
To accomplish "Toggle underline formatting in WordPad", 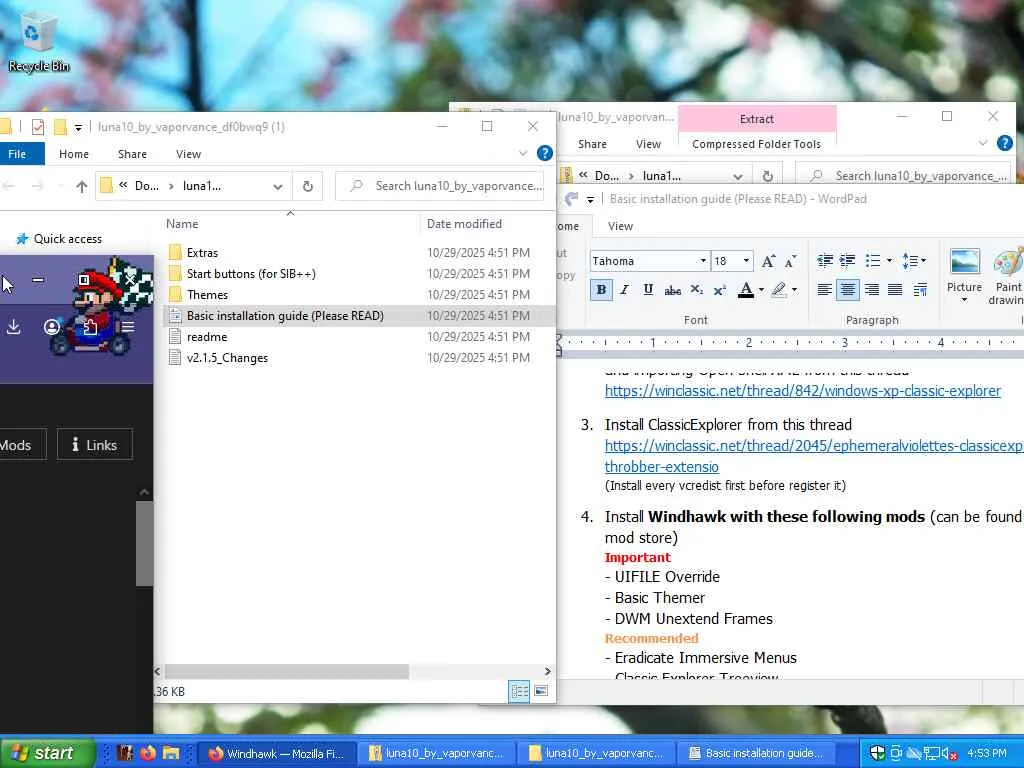I will click(648, 289).
